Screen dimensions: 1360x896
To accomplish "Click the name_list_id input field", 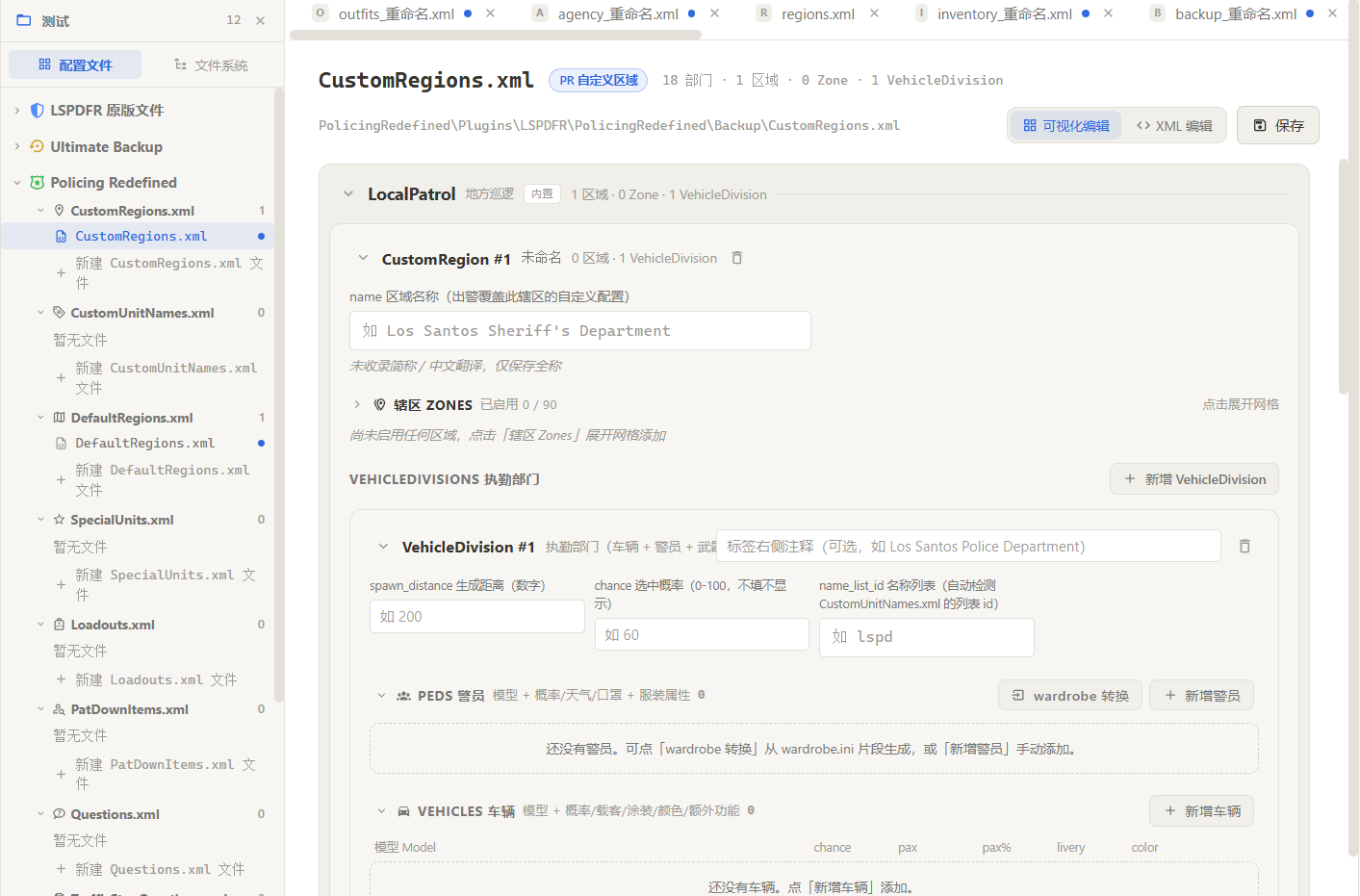I will (927, 637).
